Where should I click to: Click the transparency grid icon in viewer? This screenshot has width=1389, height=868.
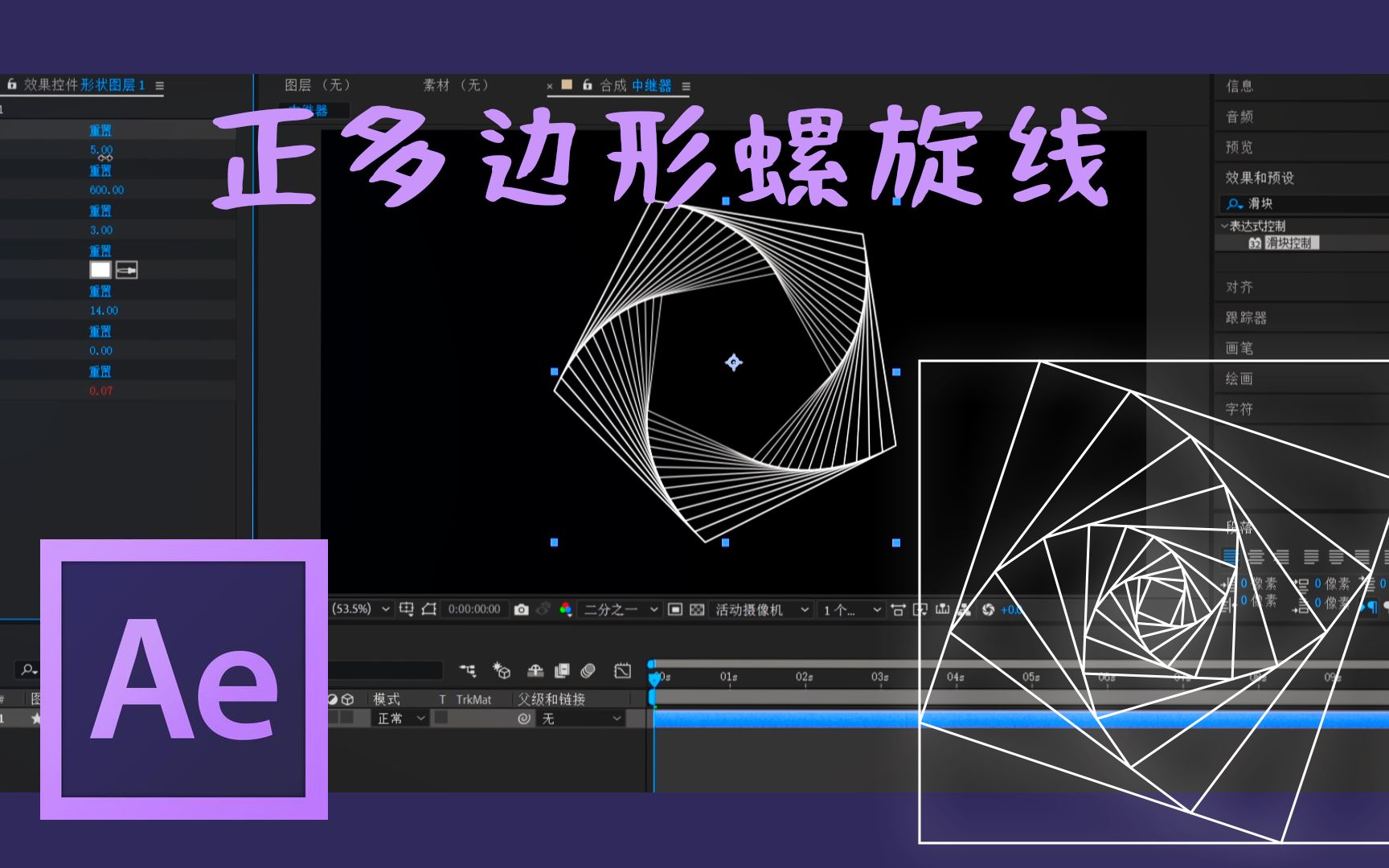point(697,609)
